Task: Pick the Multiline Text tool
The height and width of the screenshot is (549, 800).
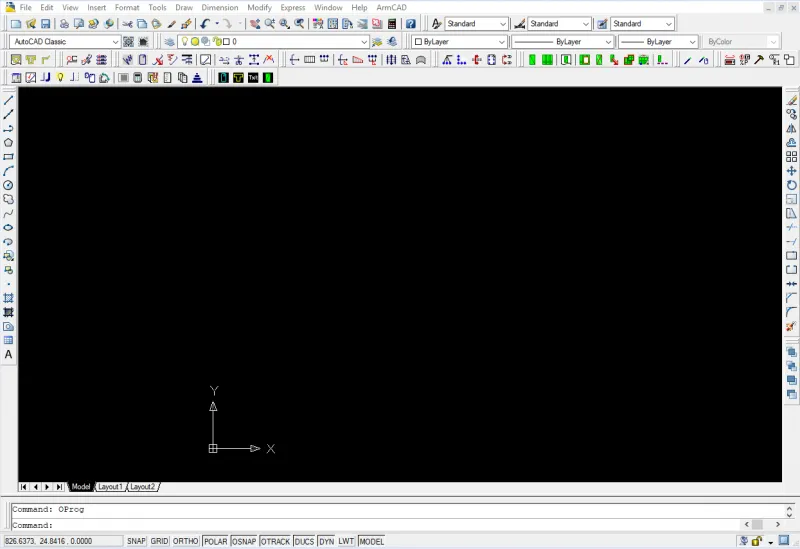Action: coord(8,355)
